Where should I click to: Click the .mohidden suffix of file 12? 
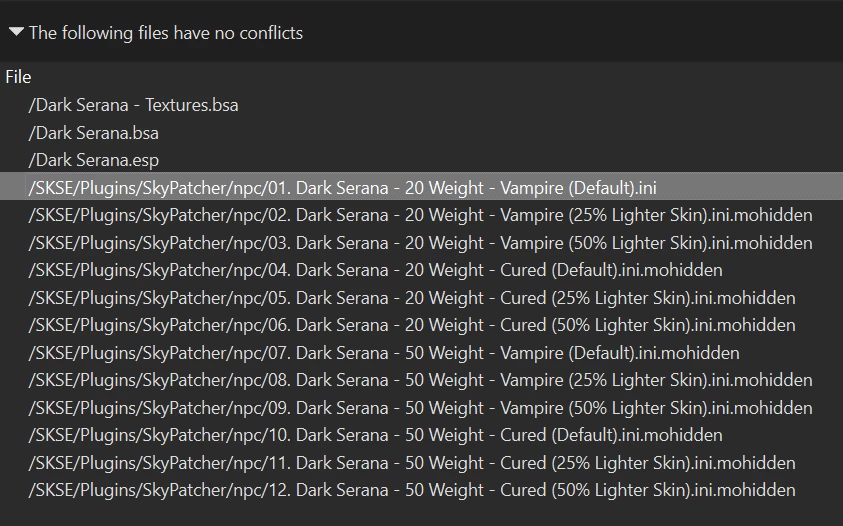(754, 490)
